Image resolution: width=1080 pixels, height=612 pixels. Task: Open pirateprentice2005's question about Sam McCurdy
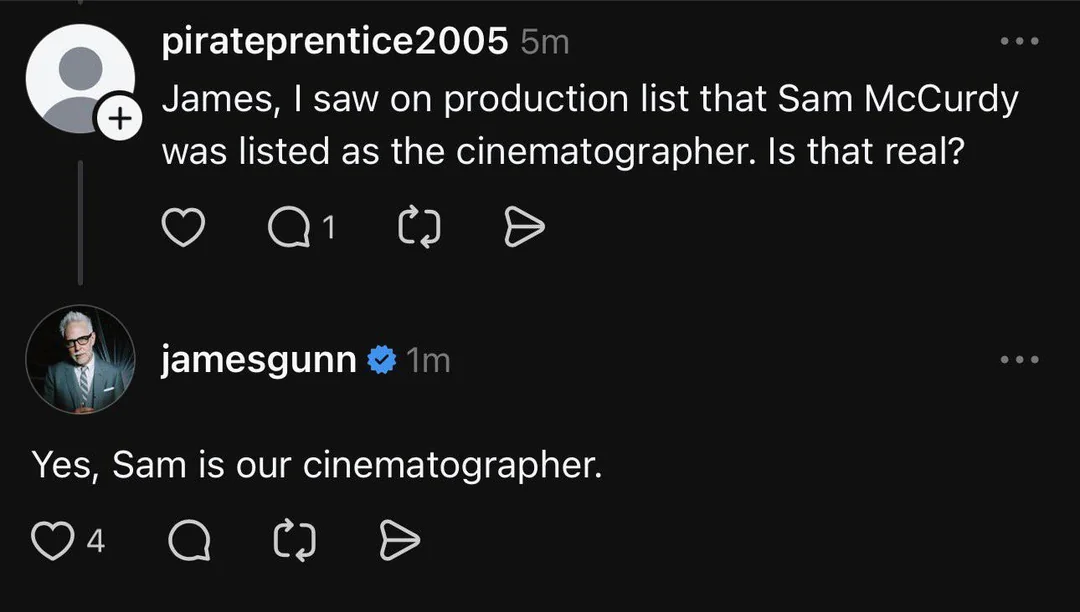pos(590,125)
